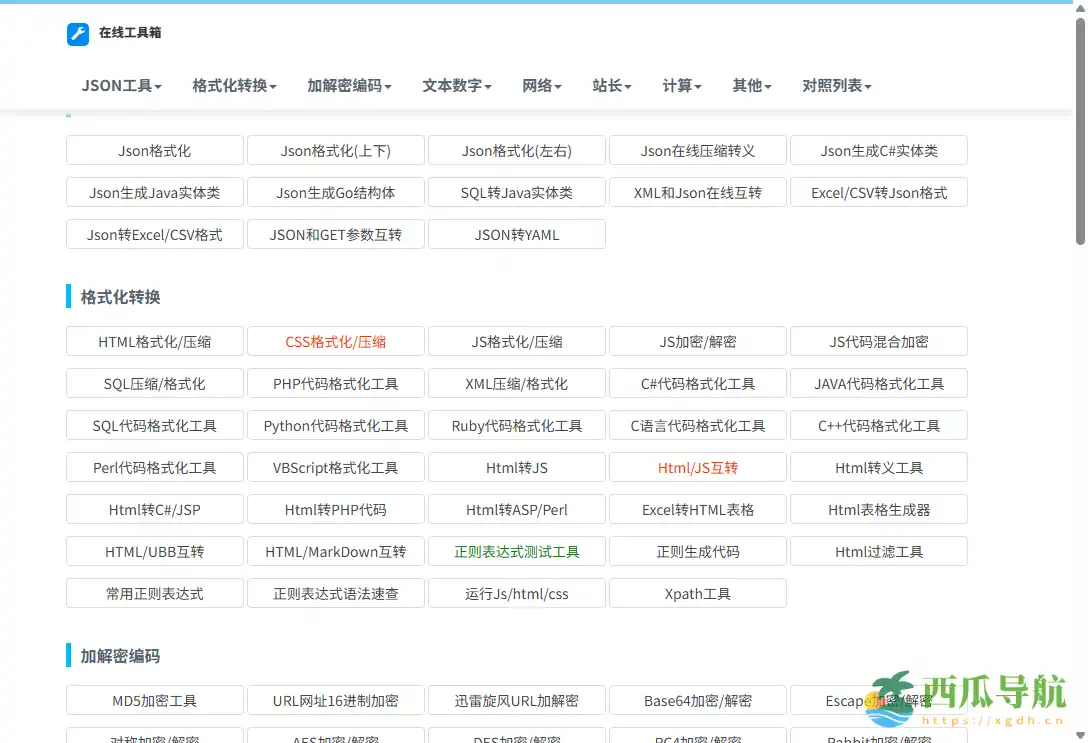Viewport: 1088px width, 743px height.
Task: Select the MD5加密工具
Action: [x=154, y=700]
